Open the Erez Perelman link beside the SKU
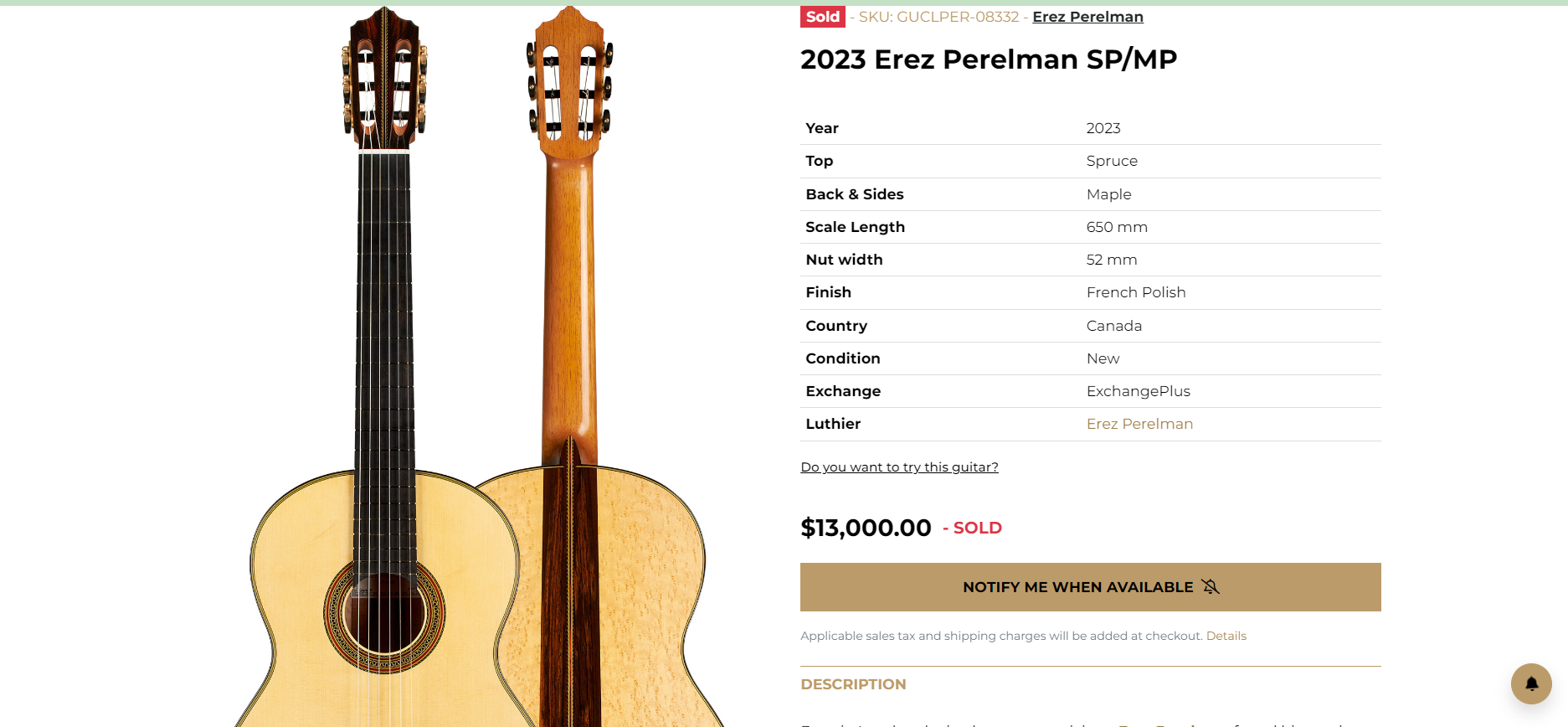Viewport: 1568px width, 727px height. [1087, 17]
